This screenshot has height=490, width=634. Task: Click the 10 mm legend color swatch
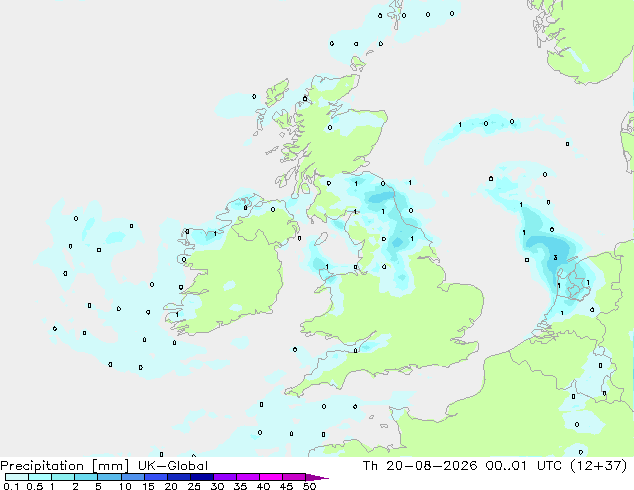point(132,477)
